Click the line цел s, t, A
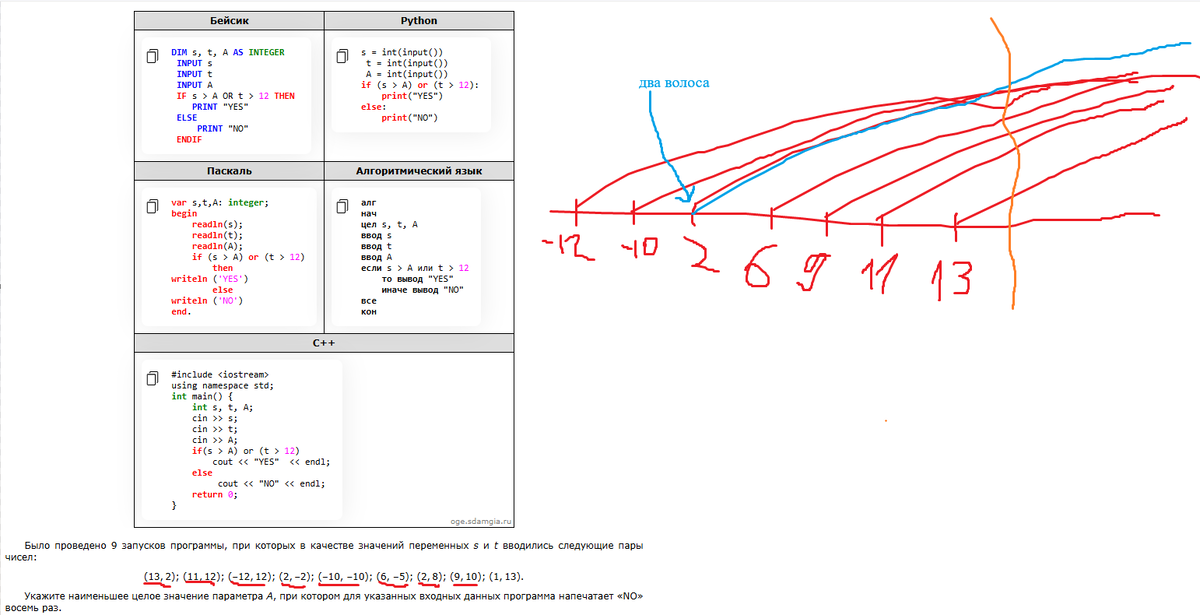 click(390, 225)
